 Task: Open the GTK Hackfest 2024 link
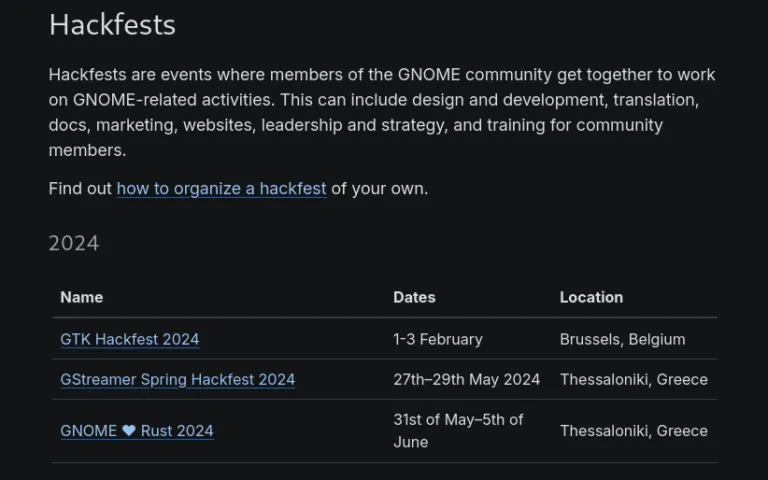(129, 339)
